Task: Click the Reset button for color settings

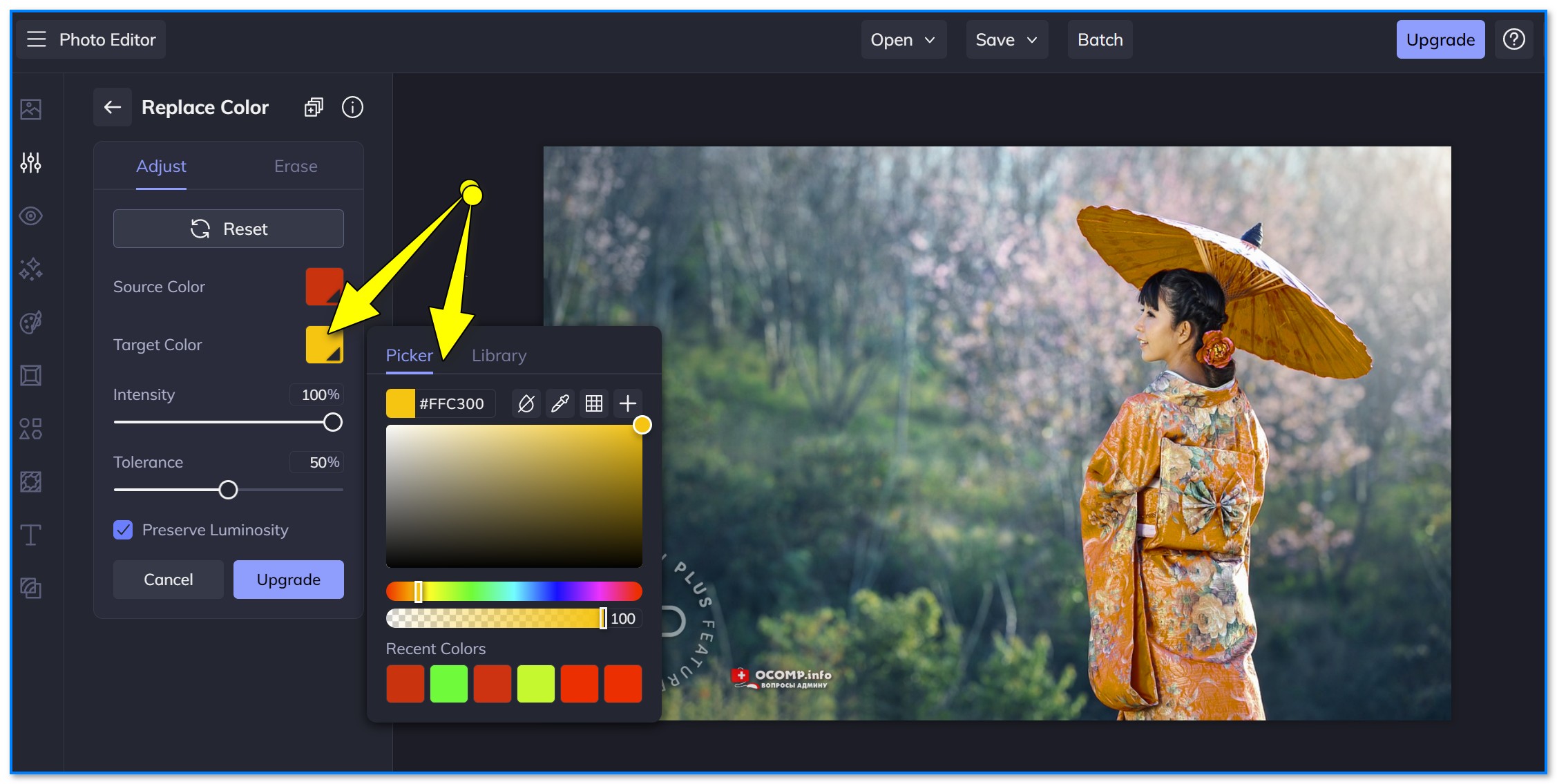Action: [229, 229]
